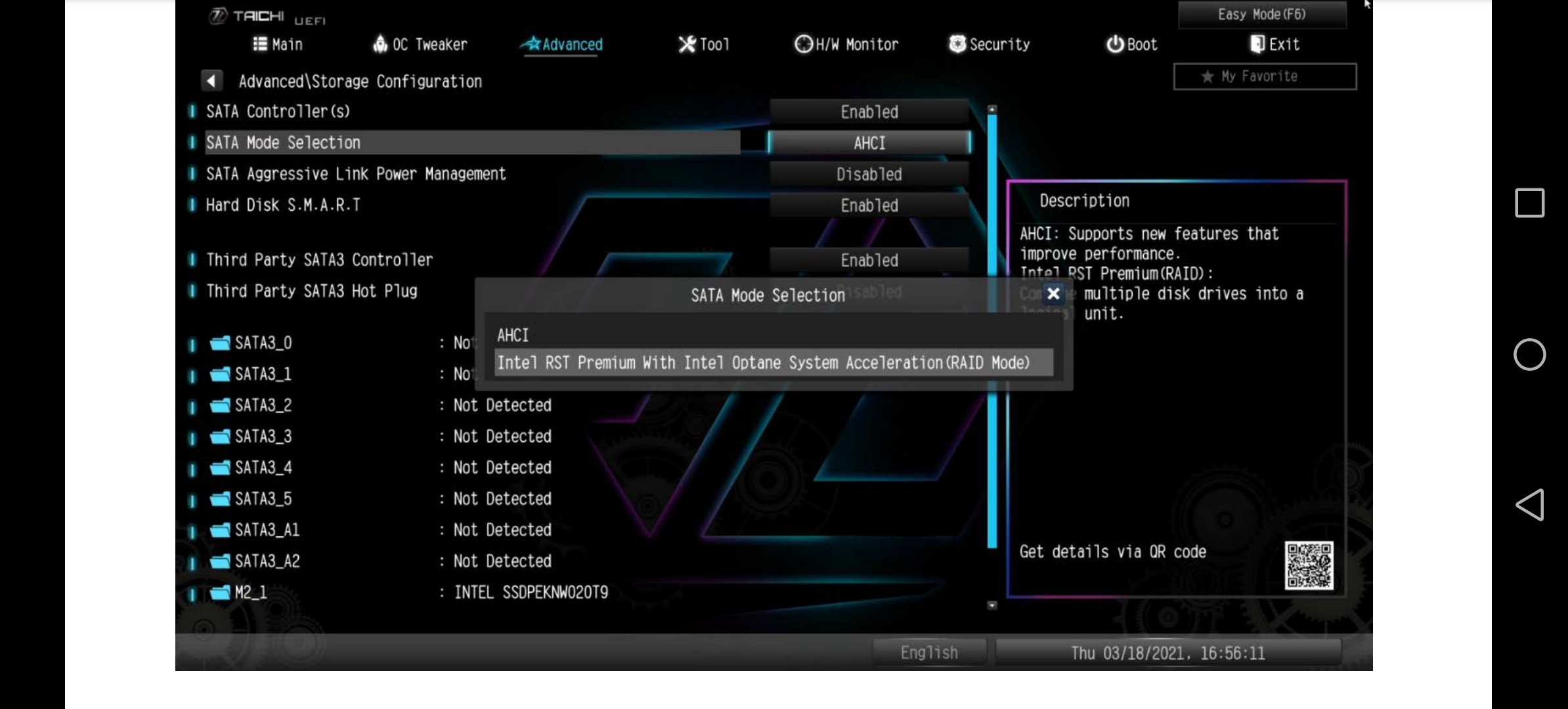
Task: Tap the Android home circle button
Action: pyautogui.click(x=1529, y=354)
